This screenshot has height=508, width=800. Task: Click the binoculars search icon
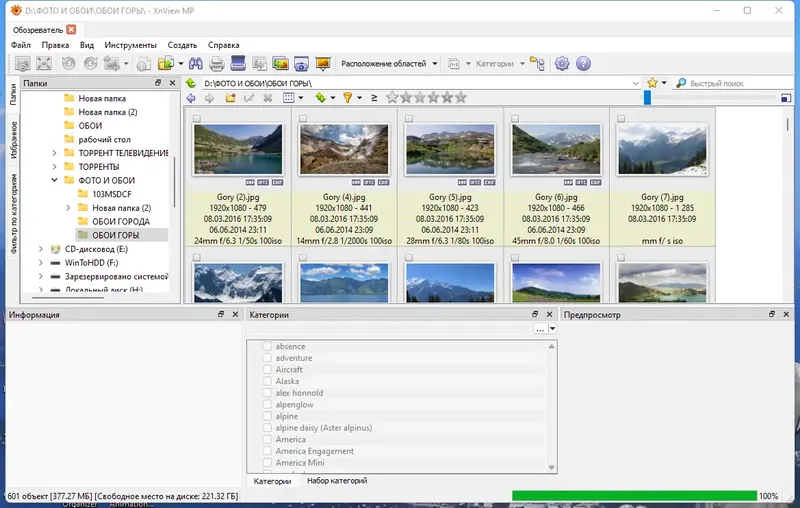point(197,64)
